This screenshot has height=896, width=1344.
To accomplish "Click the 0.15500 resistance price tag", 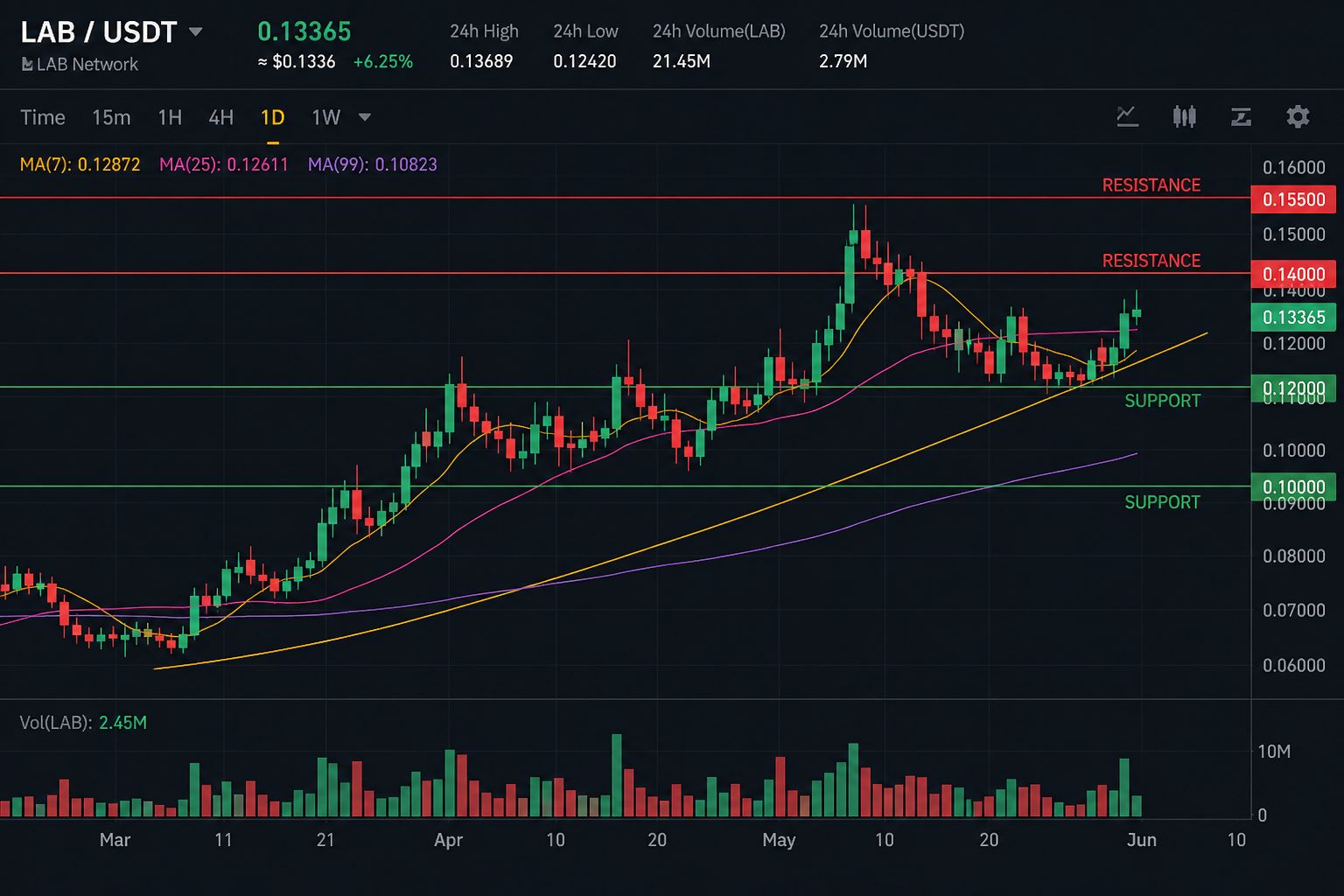I will click(x=1293, y=199).
